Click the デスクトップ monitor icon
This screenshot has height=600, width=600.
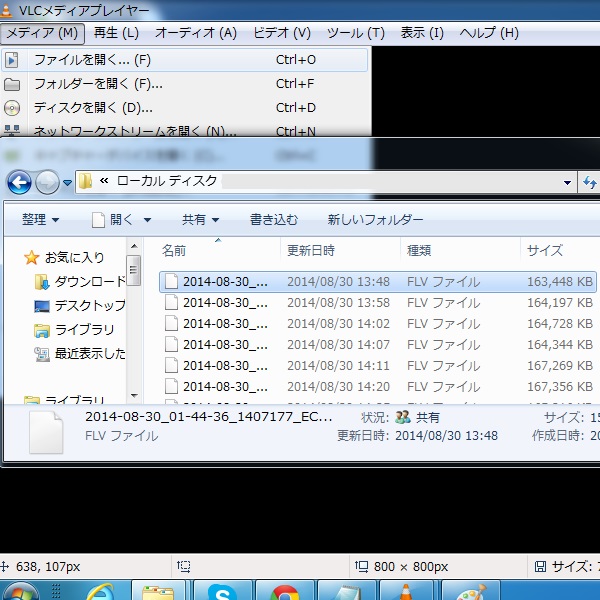point(42,306)
